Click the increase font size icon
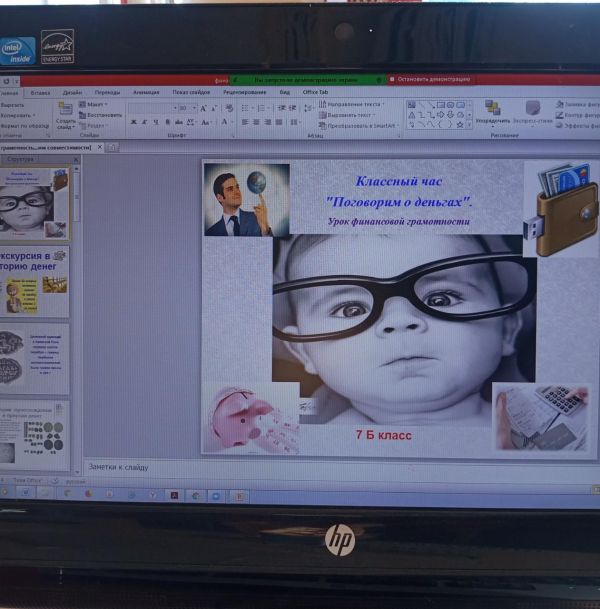 203,107
